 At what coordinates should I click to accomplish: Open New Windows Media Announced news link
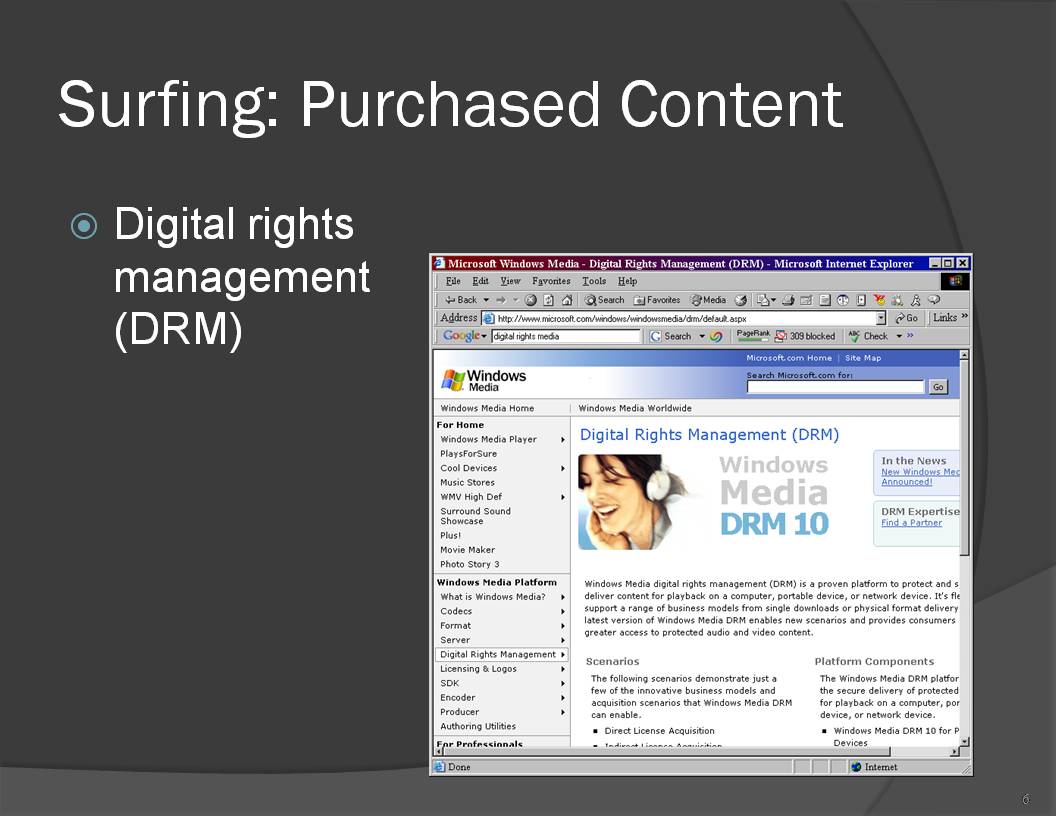coord(920,477)
